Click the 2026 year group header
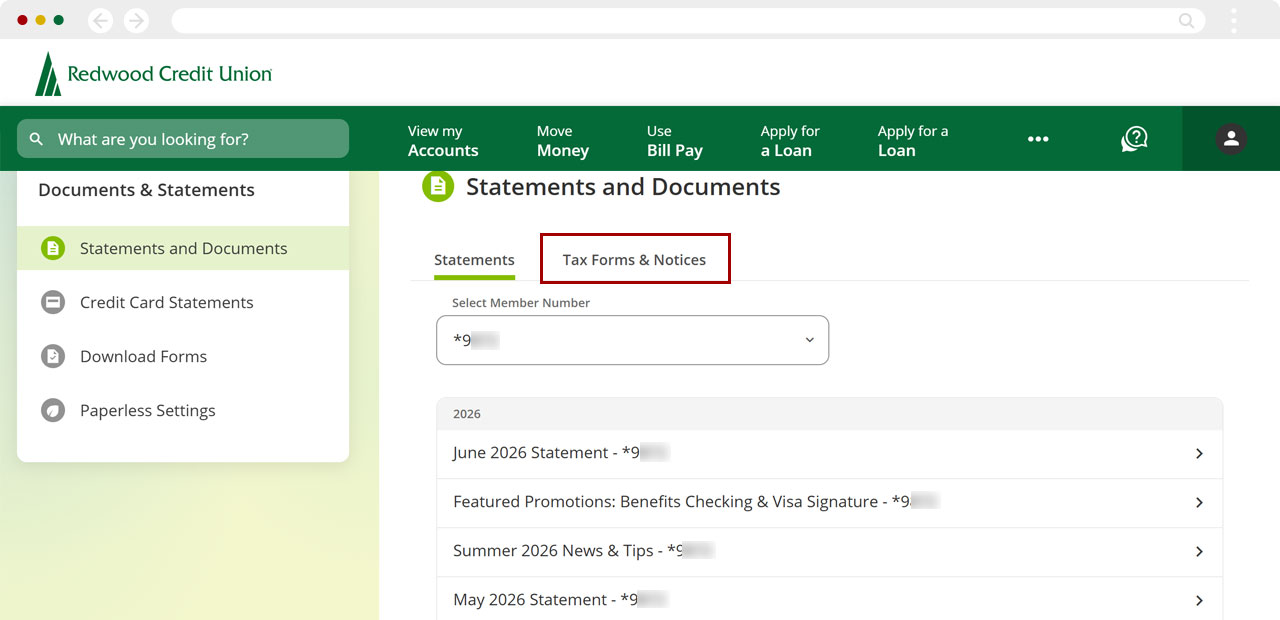This screenshot has height=620, width=1280. point(829,413)
